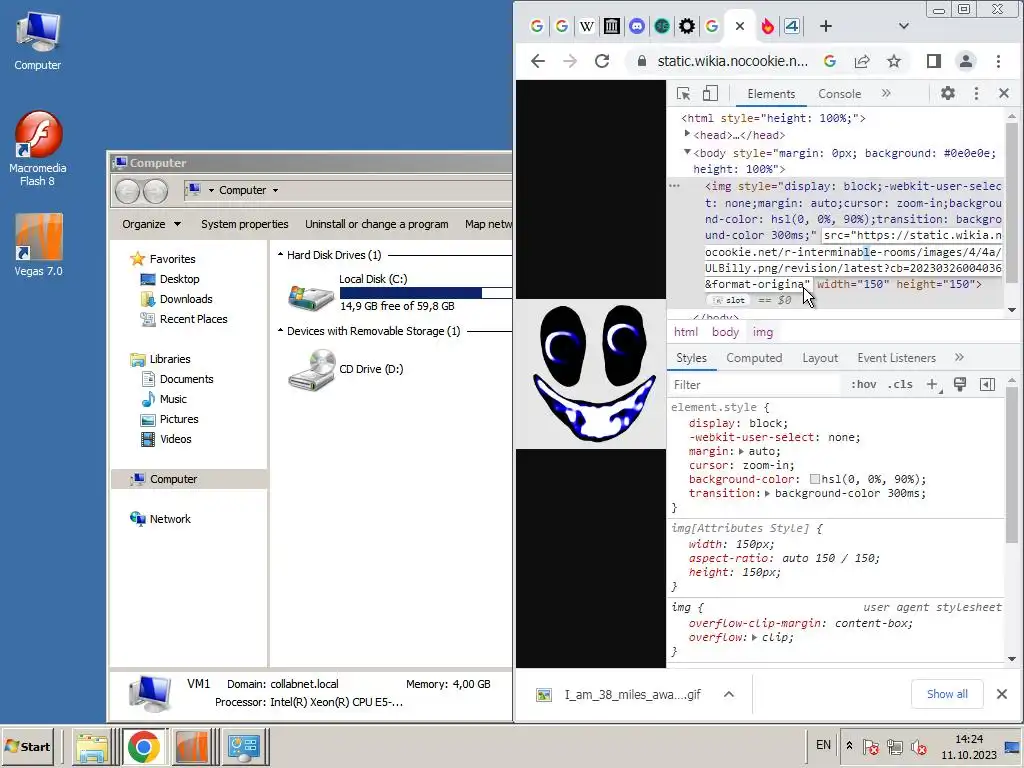Expand the transition shorthand property
1024x768 pixels.
(767, 494)
